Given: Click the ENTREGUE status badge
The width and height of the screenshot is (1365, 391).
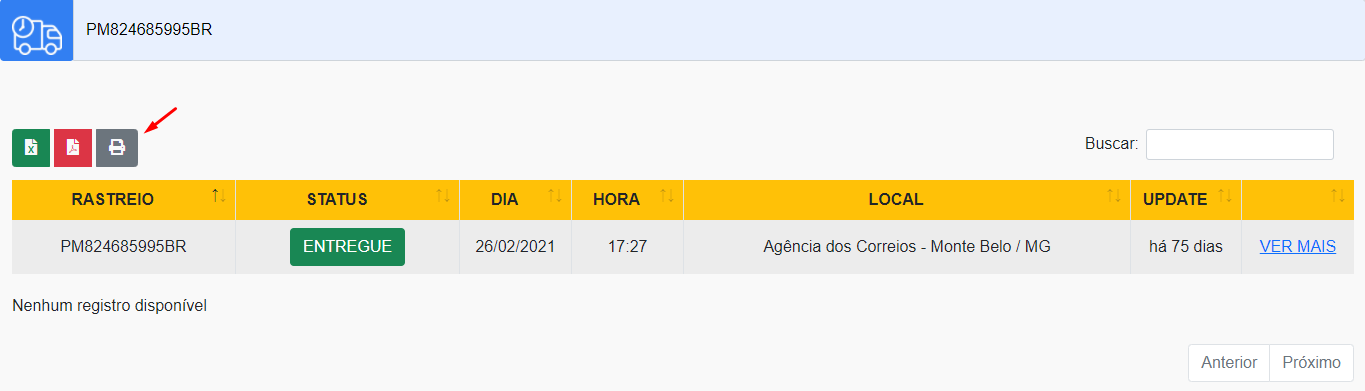Looking at the screenshot, I should (347, 247).
